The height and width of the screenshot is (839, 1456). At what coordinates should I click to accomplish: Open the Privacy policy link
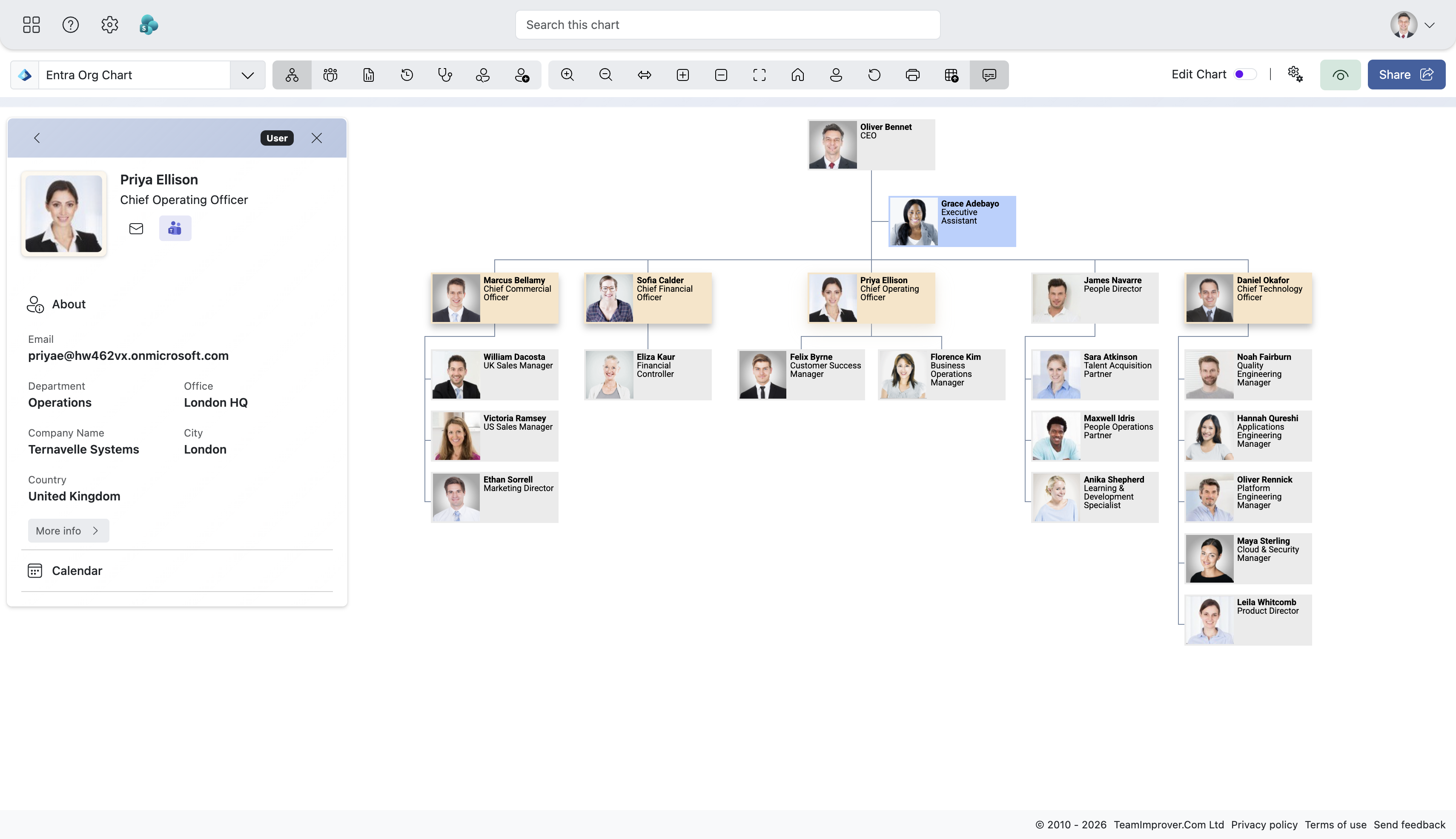click(1264, 825)
